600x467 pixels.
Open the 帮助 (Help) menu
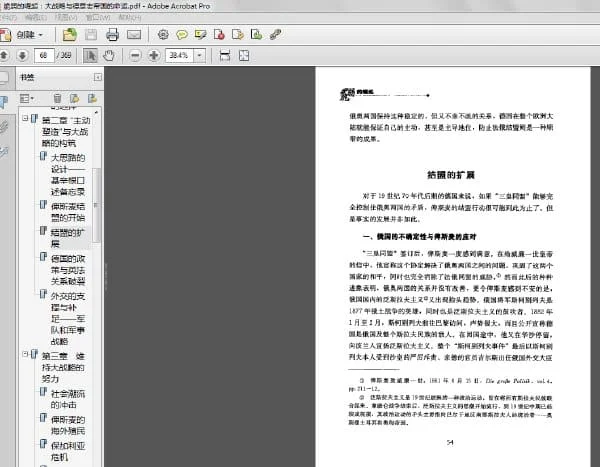(x=129, y=18)
